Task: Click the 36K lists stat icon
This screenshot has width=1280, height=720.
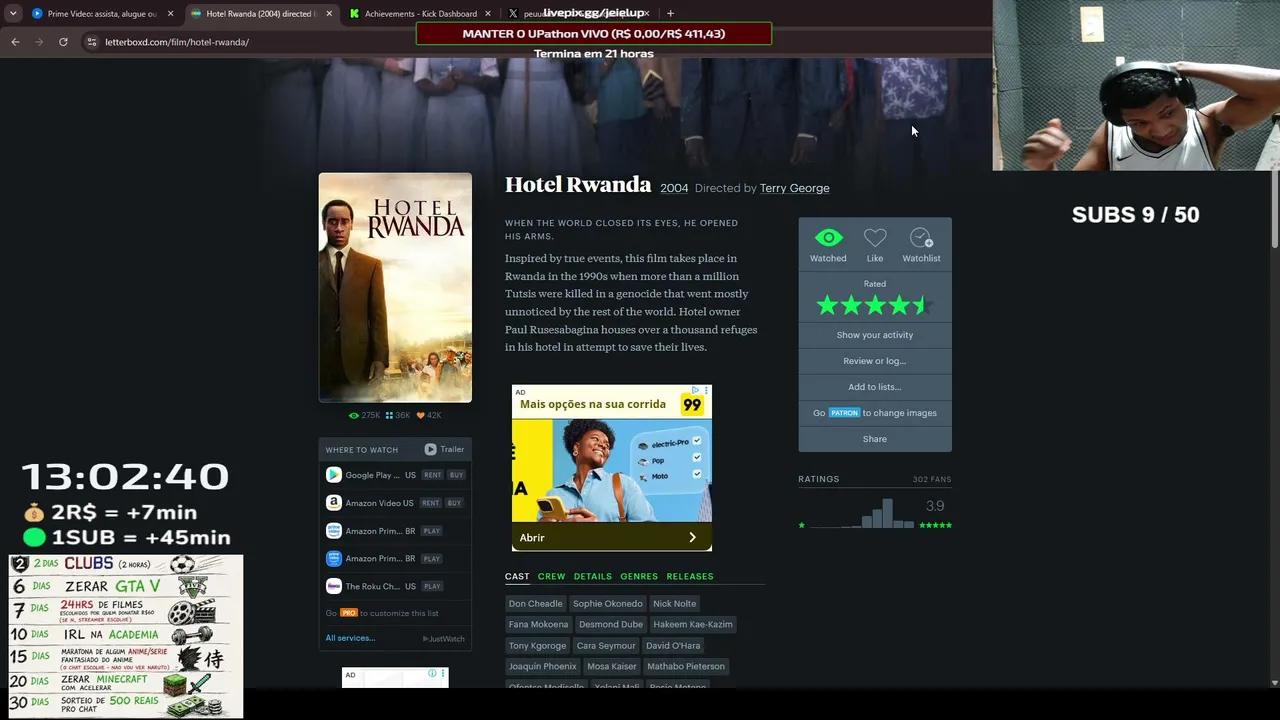Action: coord(398,415)
